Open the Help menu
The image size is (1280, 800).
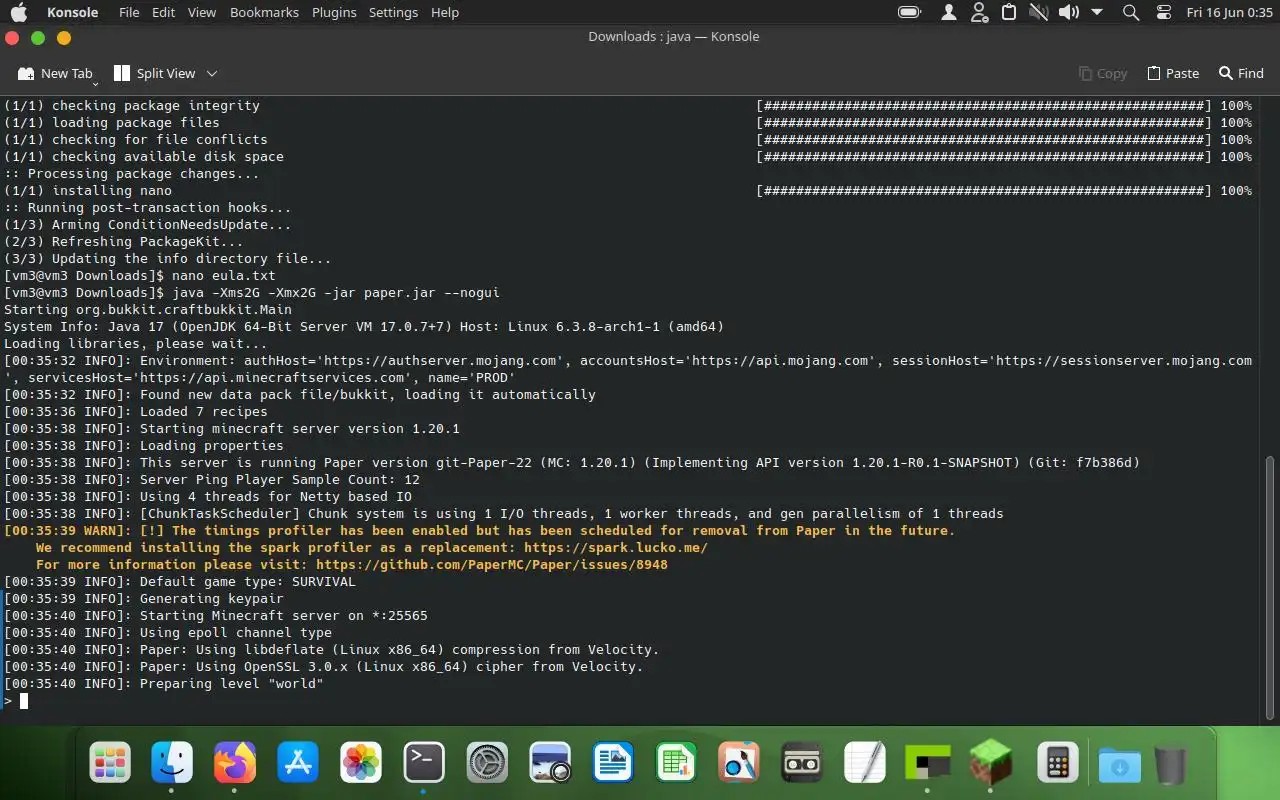tap(445, 12)
